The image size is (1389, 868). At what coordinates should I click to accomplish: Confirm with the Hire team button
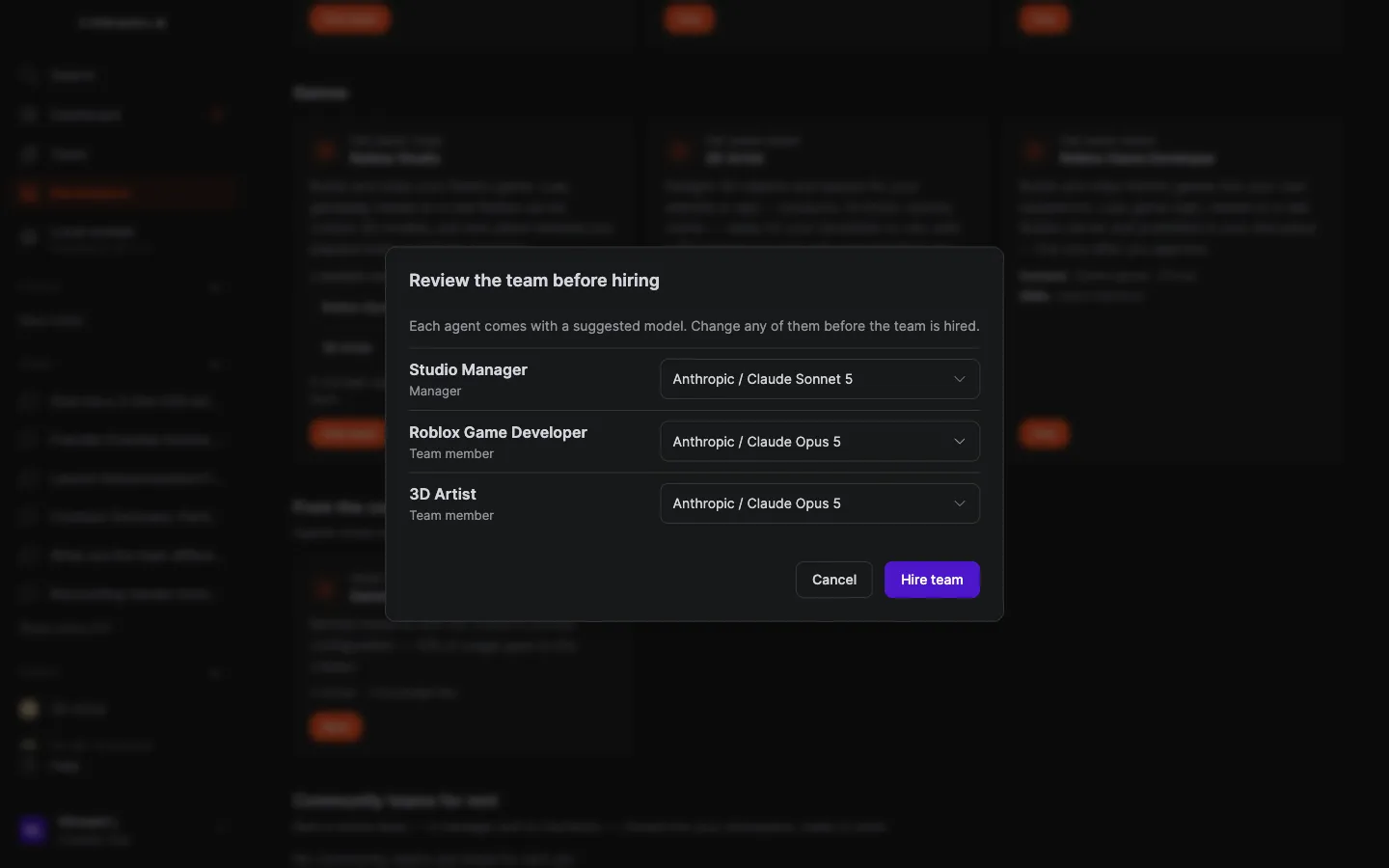(932, 580)
